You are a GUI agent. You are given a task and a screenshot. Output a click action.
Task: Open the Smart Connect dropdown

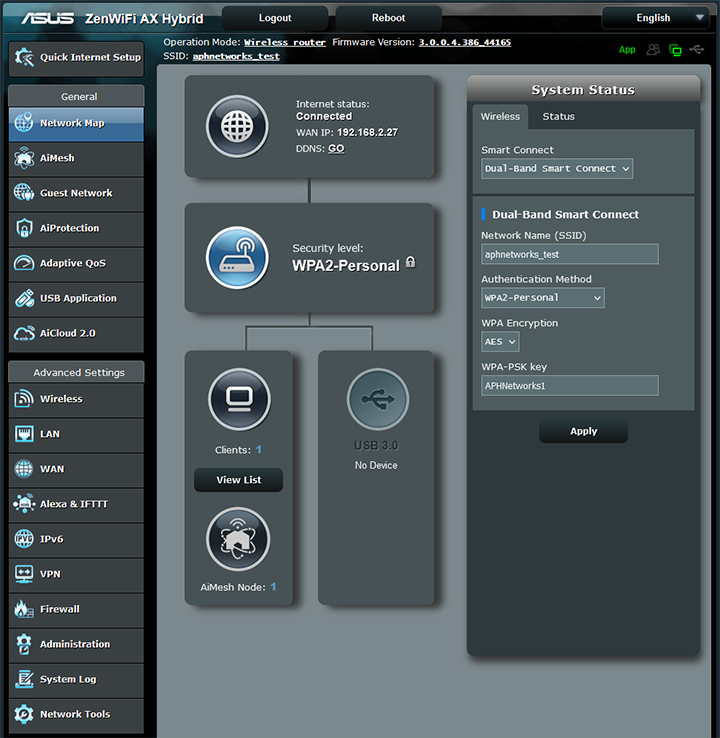[557, 169]
